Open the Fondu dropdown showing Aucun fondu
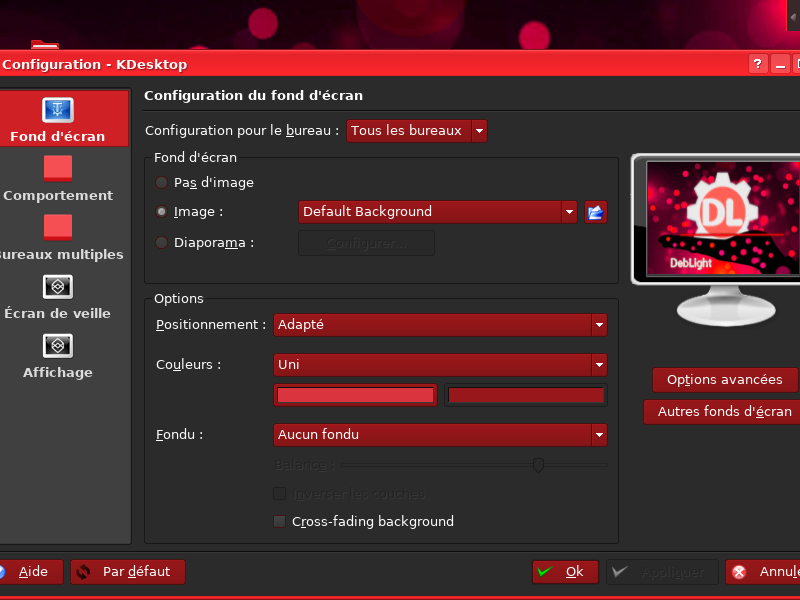The width and height of the screenshot is (800, 600). (440, 435)
